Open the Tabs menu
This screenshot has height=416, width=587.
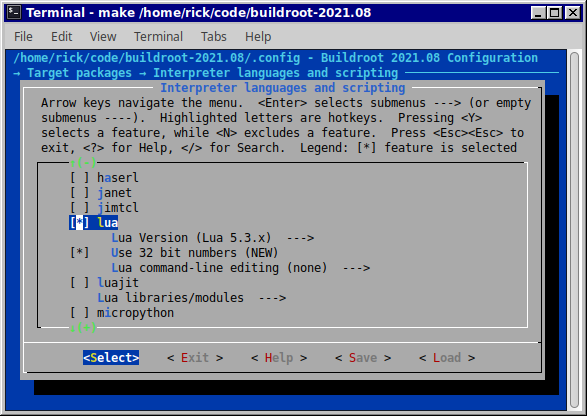[x=213, y=37]
